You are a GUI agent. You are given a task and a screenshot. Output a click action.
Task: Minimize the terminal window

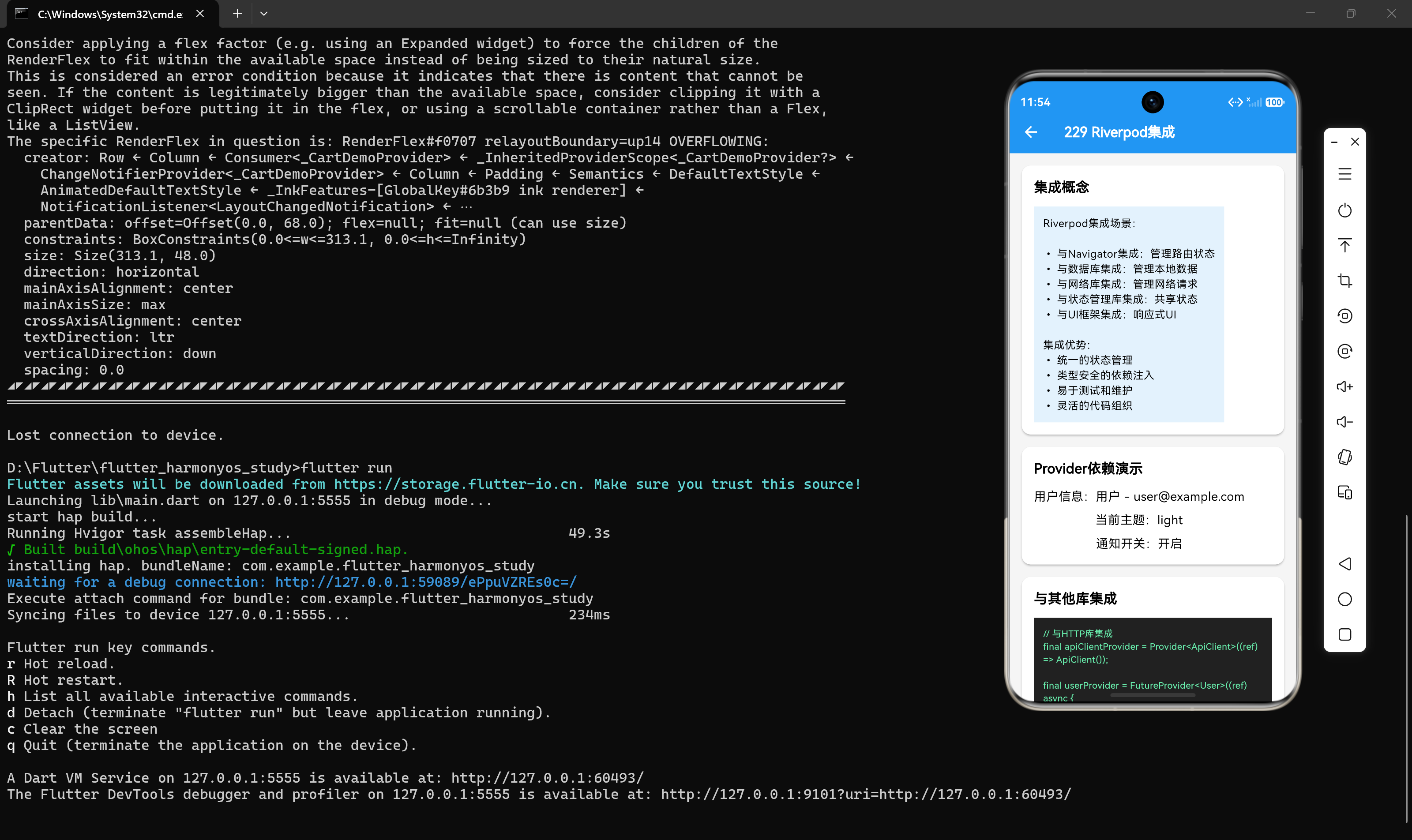[1310, 14]
